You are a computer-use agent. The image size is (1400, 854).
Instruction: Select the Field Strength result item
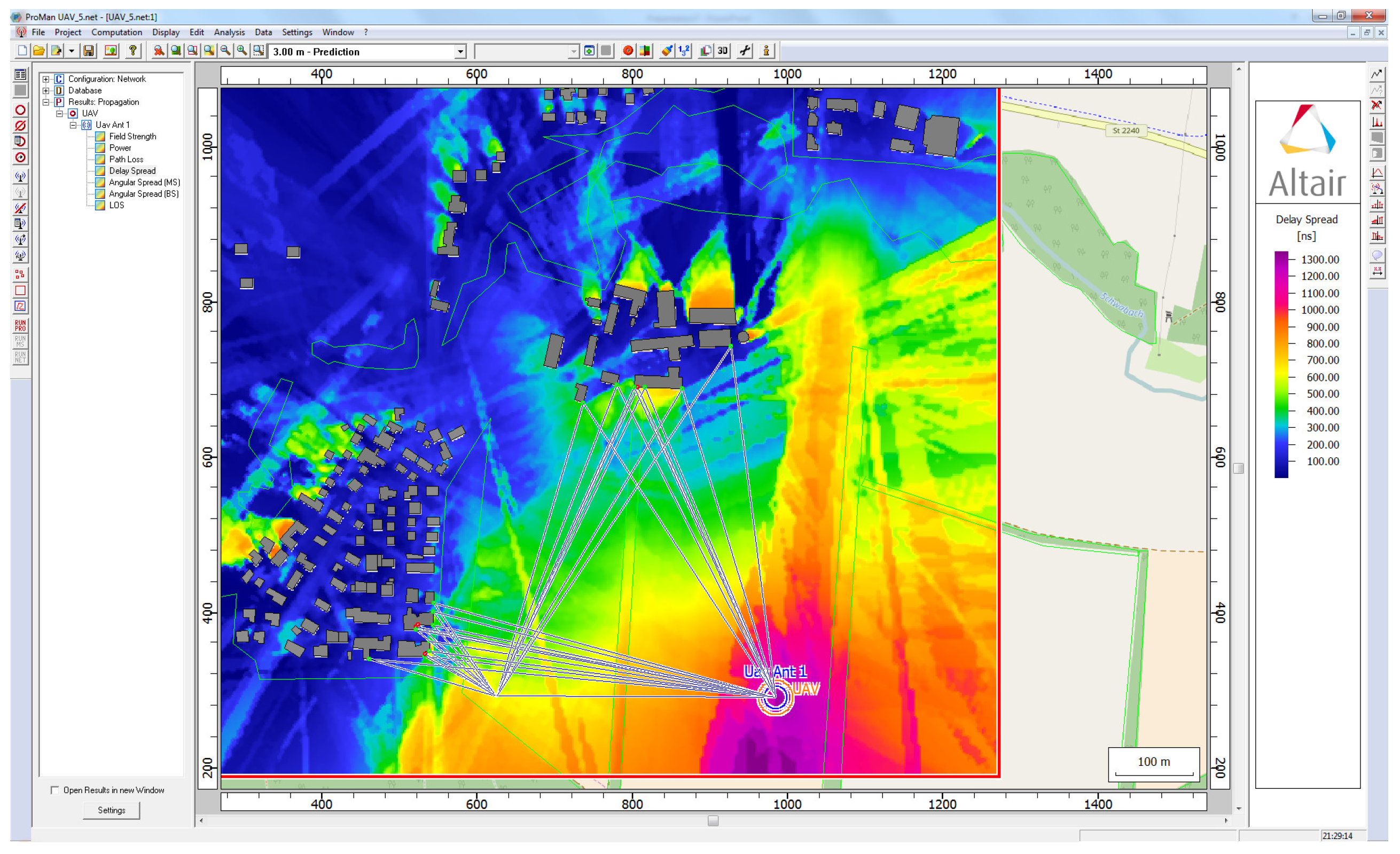[x=132, y=136]
